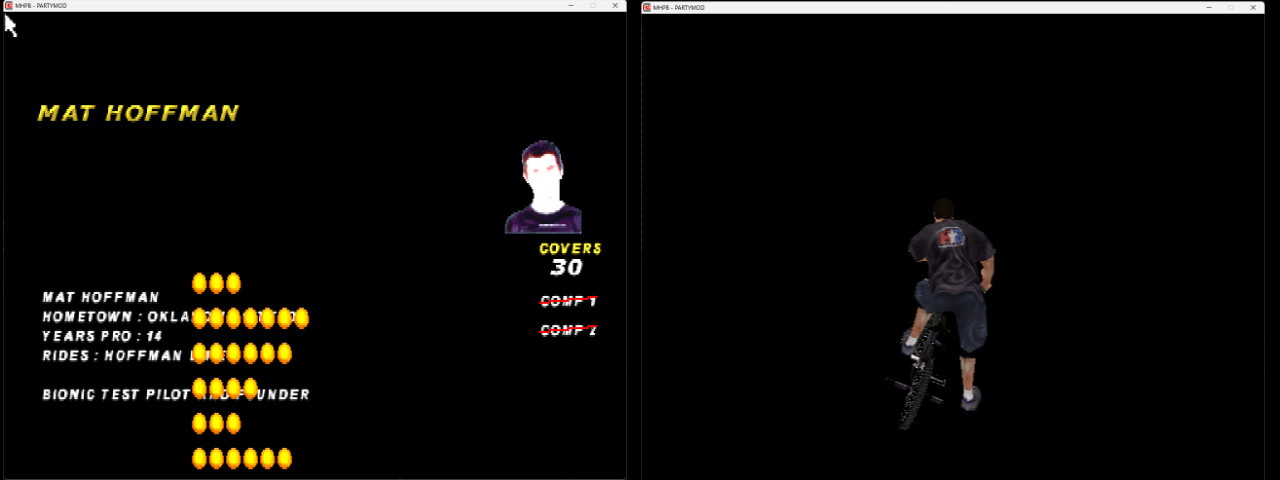The height and width of the screenshot is (480, 1280).
Task: Click the left window's MHPB - PARTYMOD title
Action: click(x=41, y=6)
